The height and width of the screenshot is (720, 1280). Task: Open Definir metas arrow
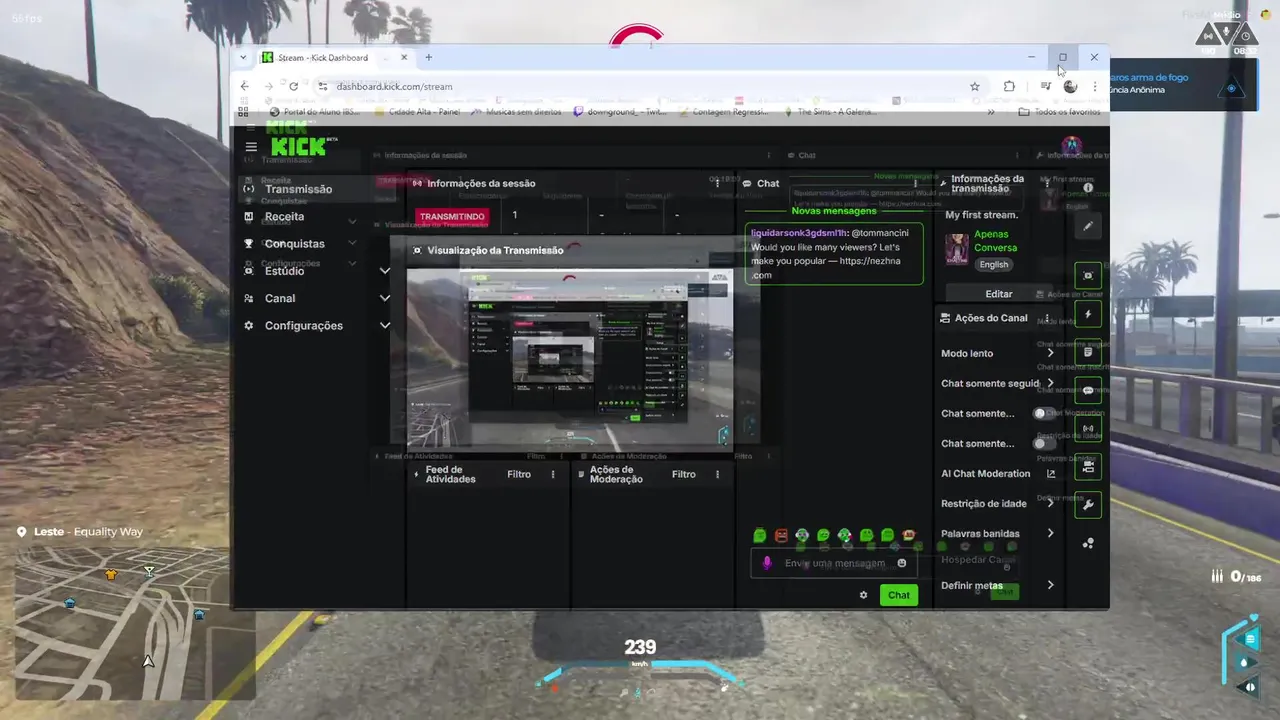pos(1050,585)
